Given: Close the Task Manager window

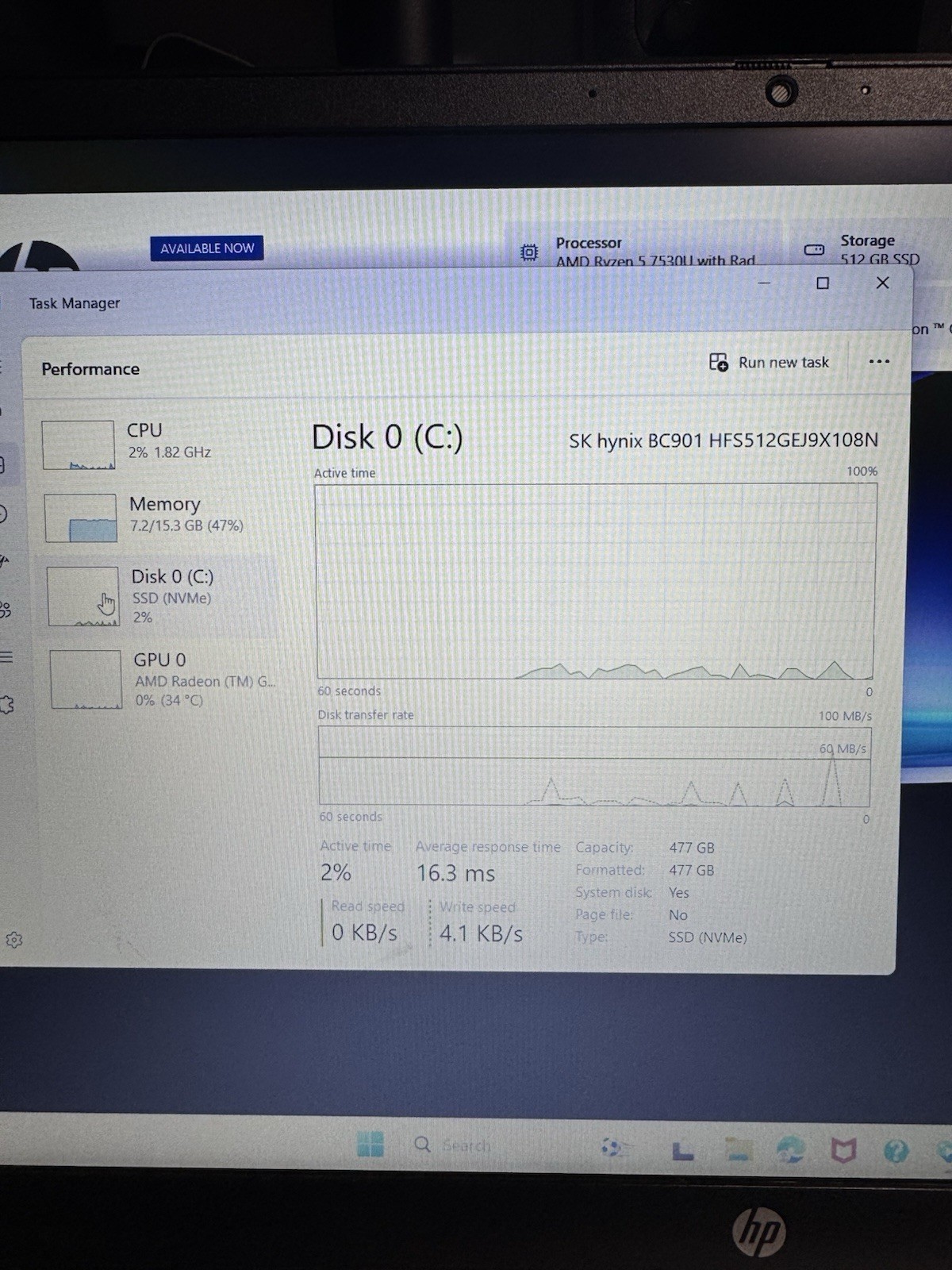Looking at the screenshot, I should (x=882, y=283).
